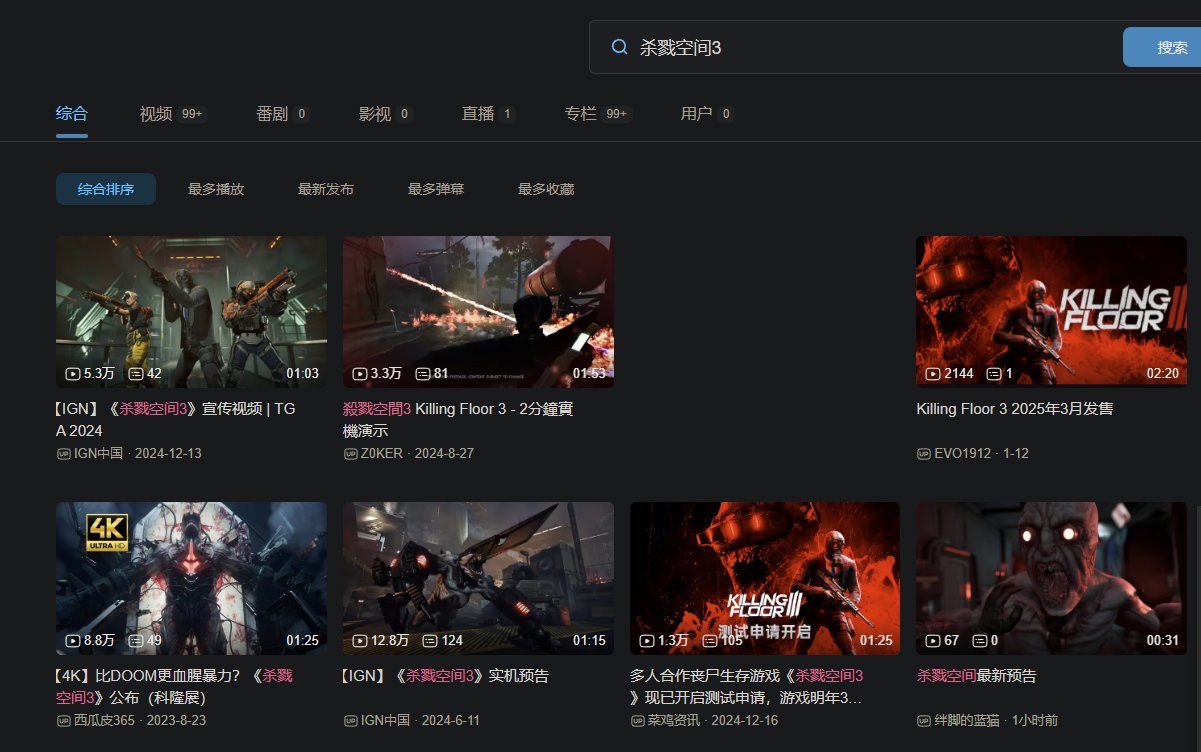
Task: Click play count icon beside 12.8万
Action: click(359, 640)
